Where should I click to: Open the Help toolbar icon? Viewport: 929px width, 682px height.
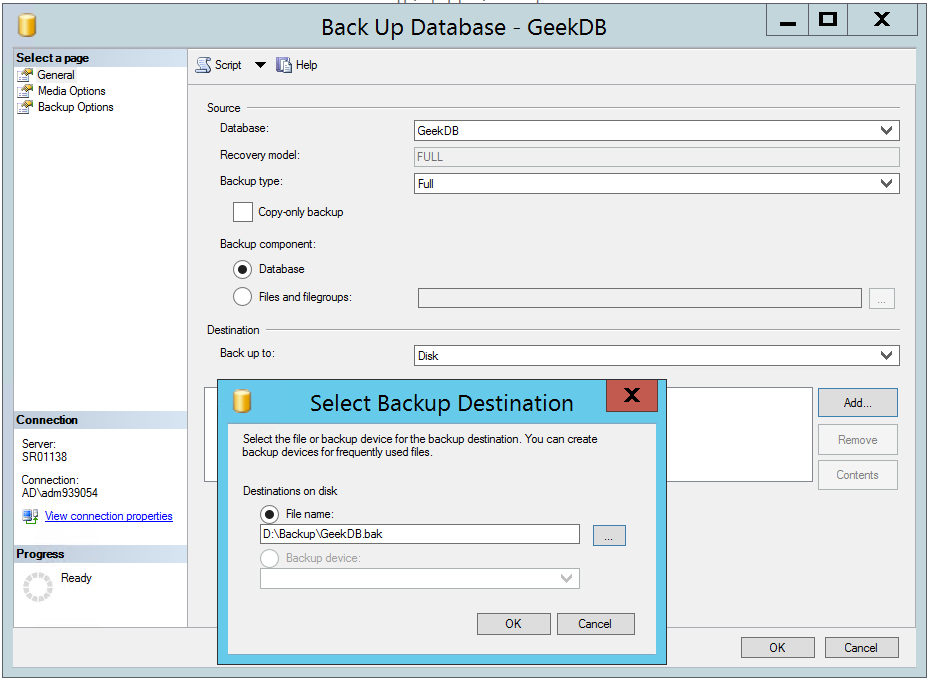[x=284, y=65]
